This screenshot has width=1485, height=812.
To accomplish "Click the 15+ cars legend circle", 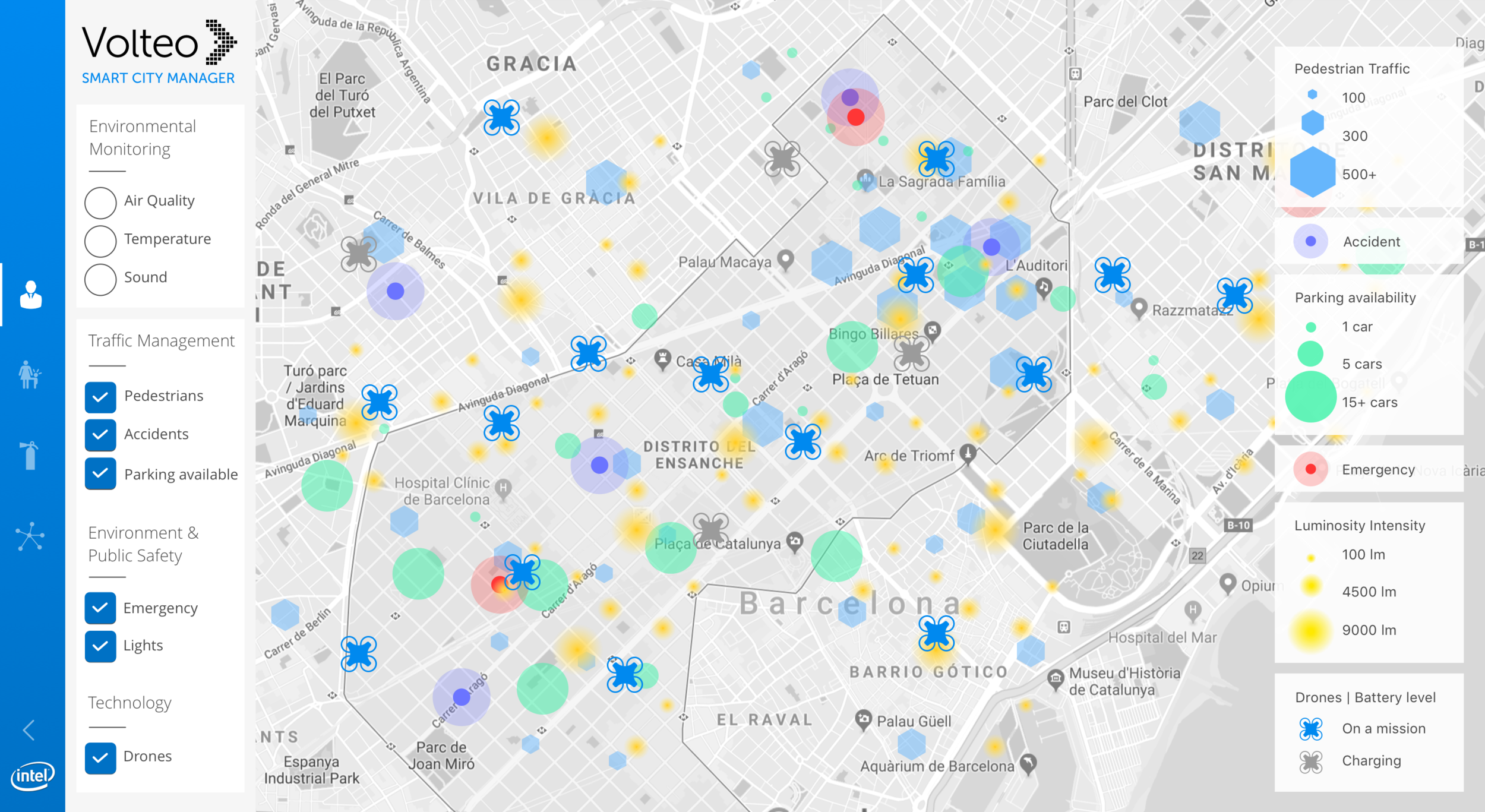I will click(1311, 397).
